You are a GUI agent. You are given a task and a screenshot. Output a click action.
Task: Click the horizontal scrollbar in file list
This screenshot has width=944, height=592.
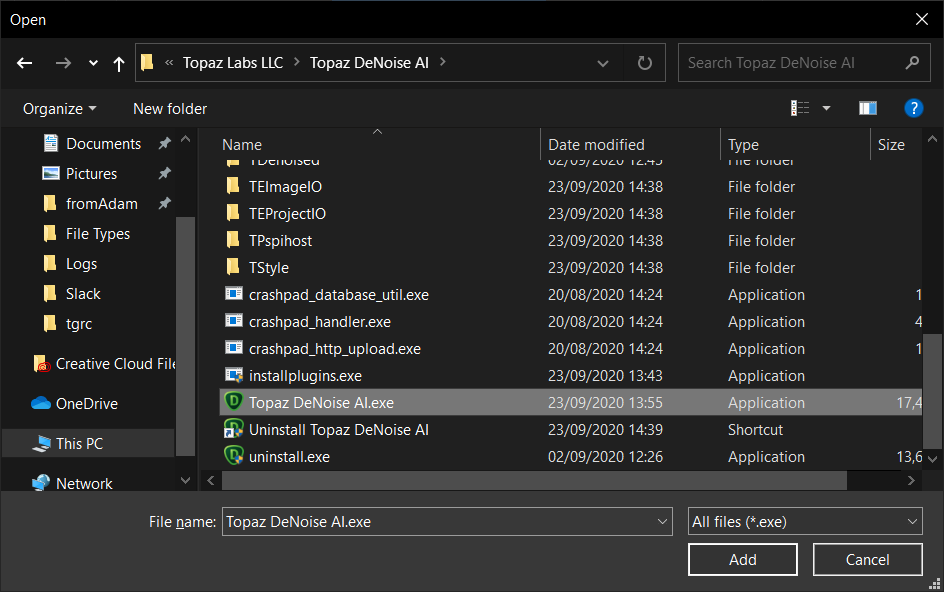click(x=534, y=481)
